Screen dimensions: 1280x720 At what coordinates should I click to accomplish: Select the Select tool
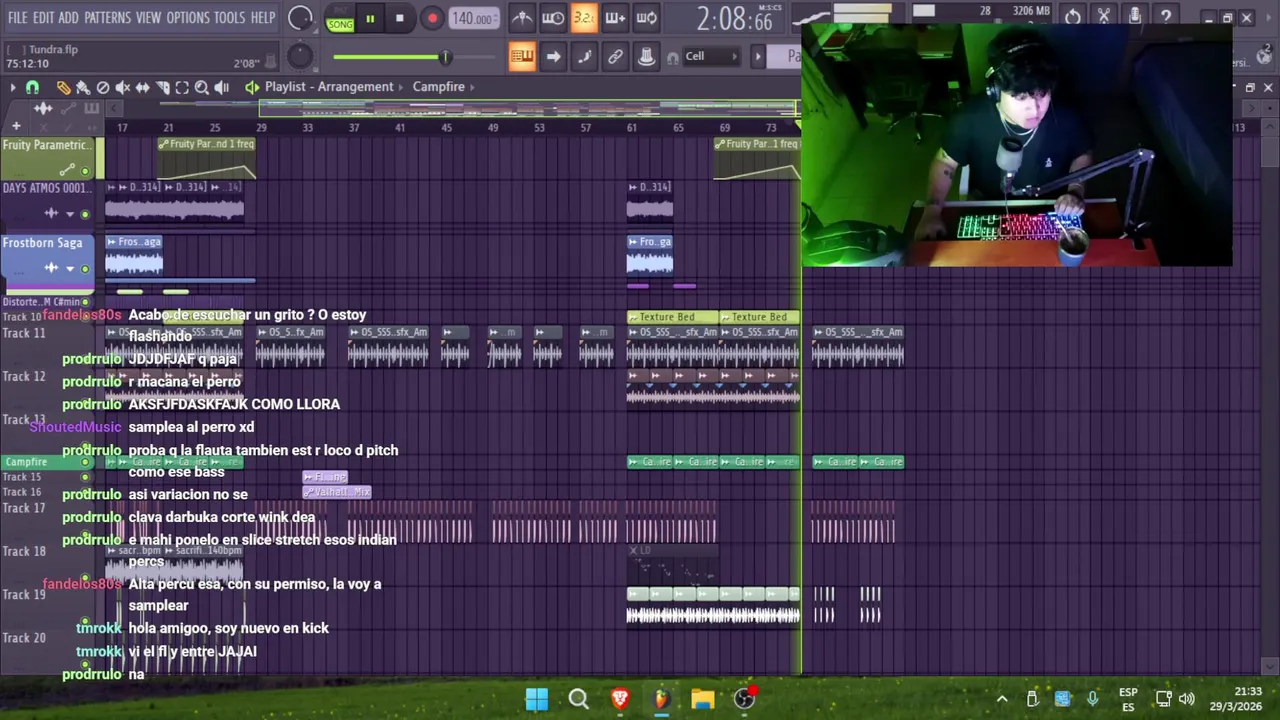point(182,88)
